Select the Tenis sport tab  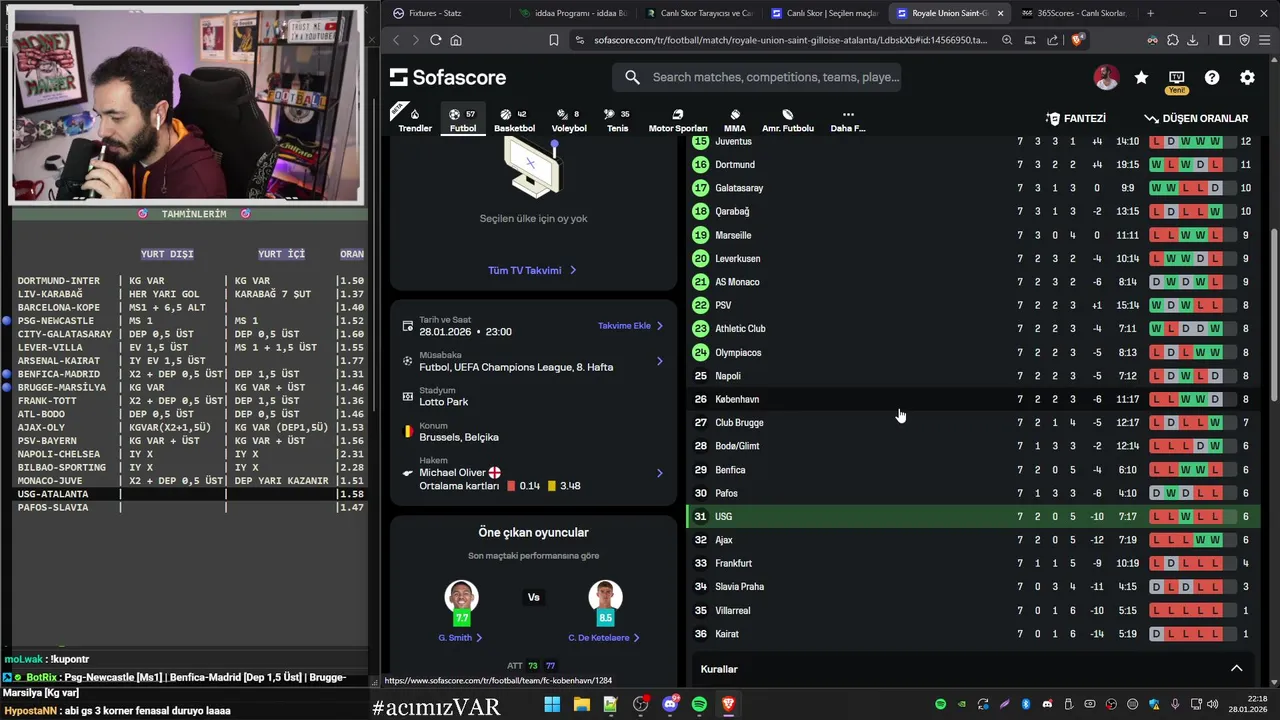(617, 120)
